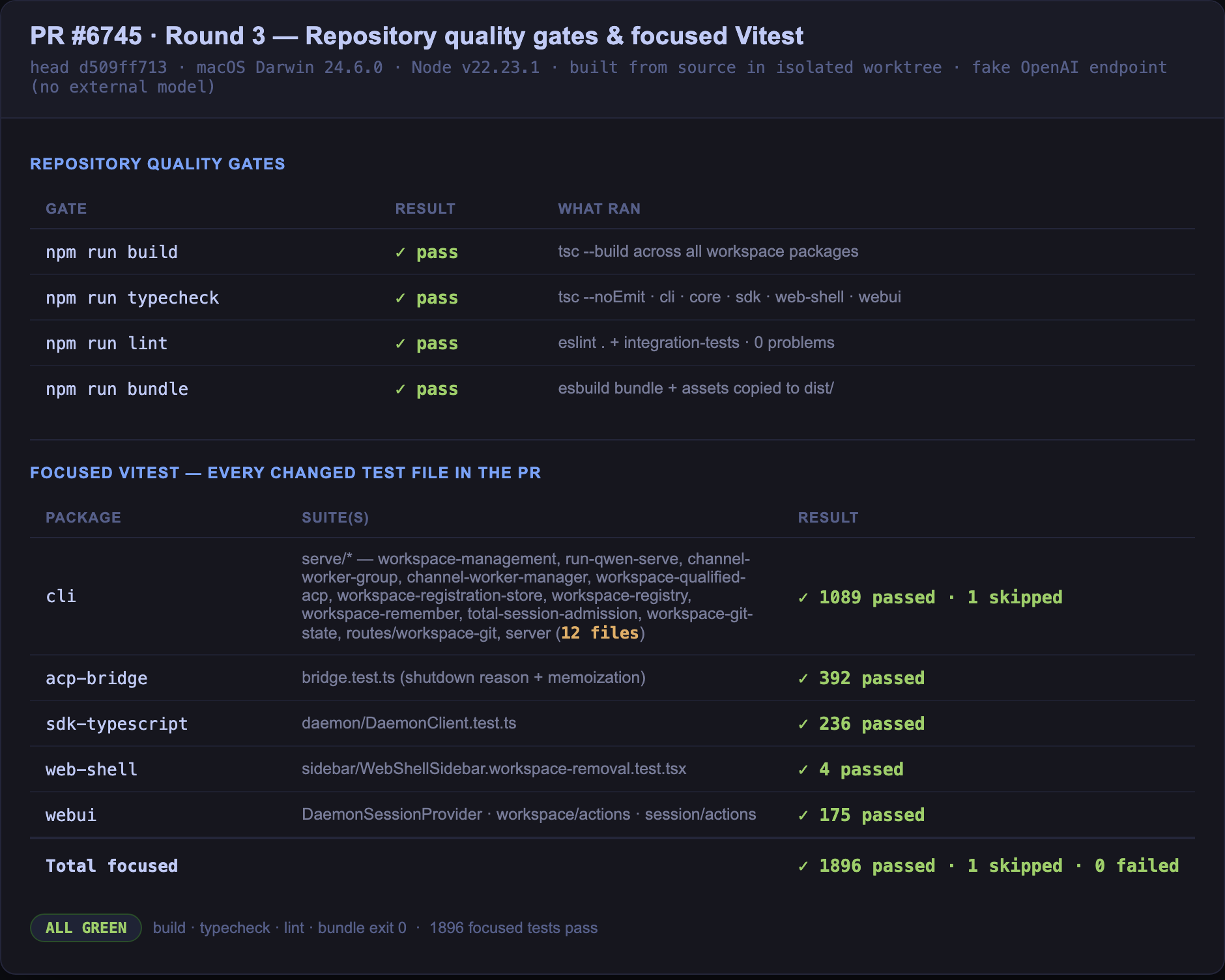Image resolution: width=1225 pixels, height=980 pixels.
Task: Click the ALL GREEN status badge
Action: click(86, 928)
